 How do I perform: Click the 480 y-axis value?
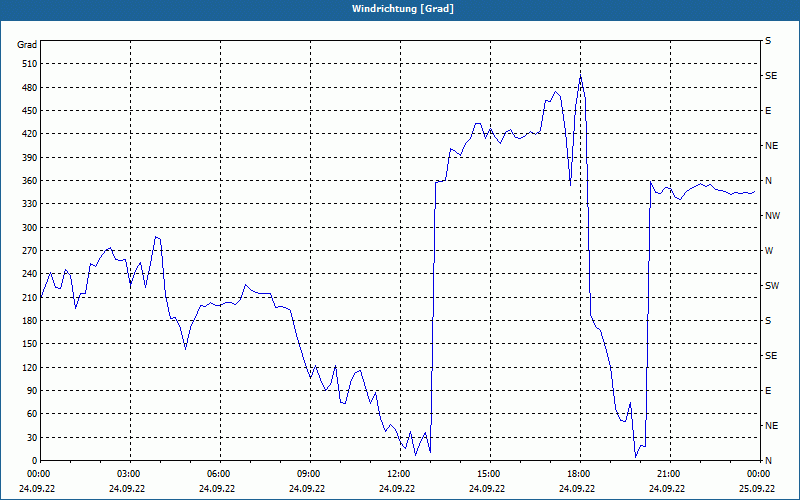coord(30,88)
